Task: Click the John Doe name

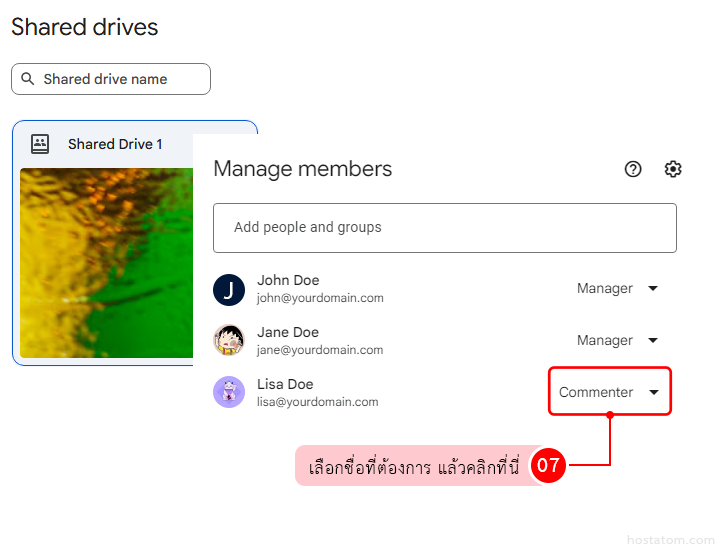Action: pos(288,280)
